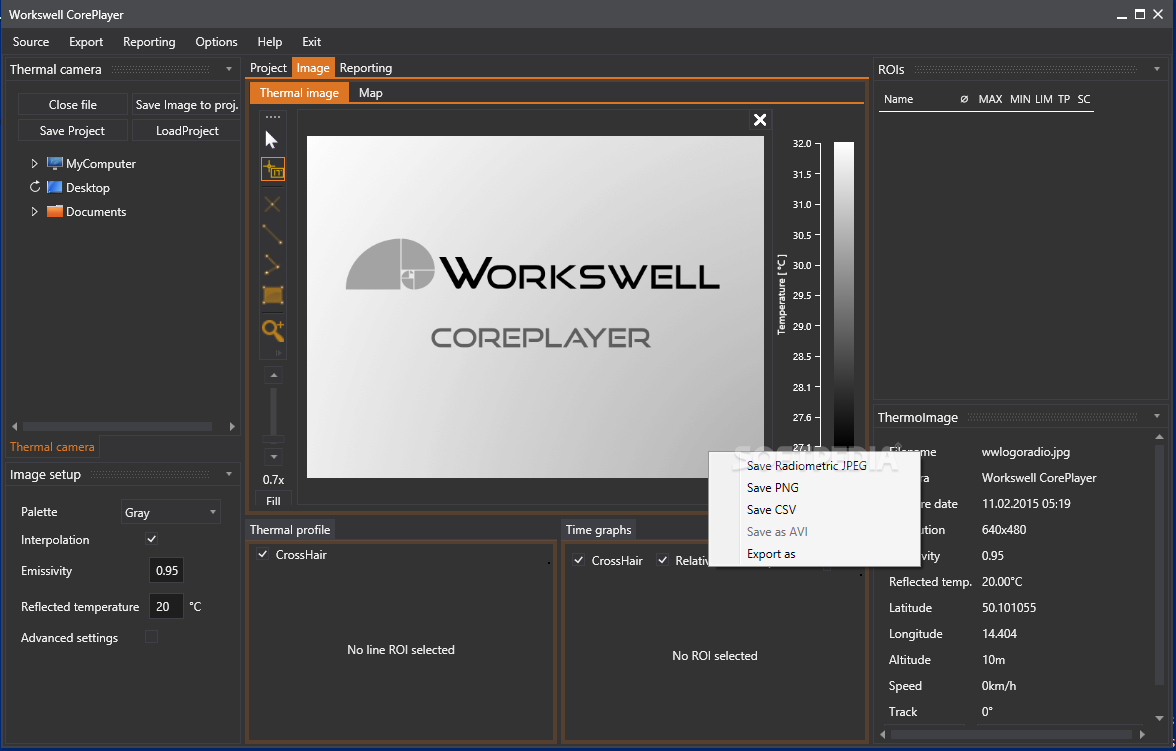Select the line ROI tool
Screen dimensions: 1176x751
(x=272, y=235)
